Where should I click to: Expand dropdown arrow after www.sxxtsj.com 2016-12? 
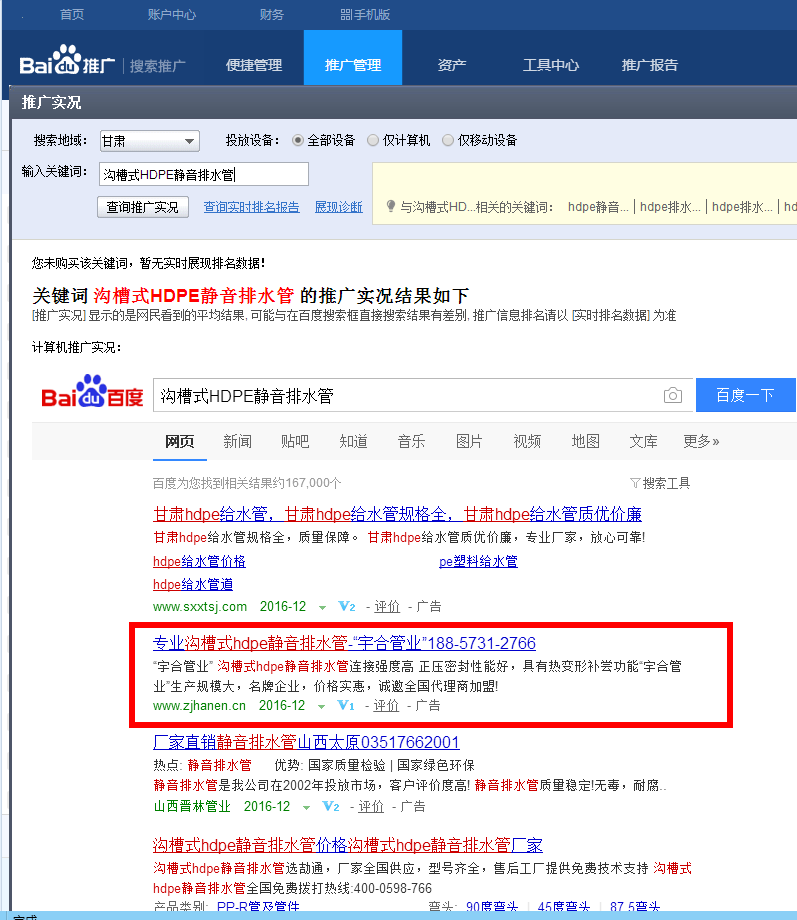tap(322, 608)
